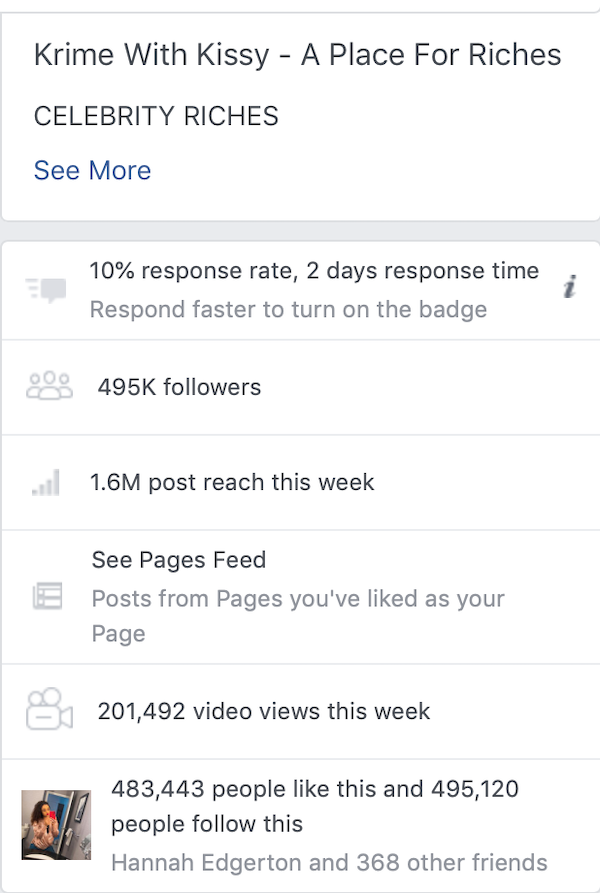Open the friend profile photo thumbnail
This screenshot has height=893, width=600.
(x=56, y=825)
